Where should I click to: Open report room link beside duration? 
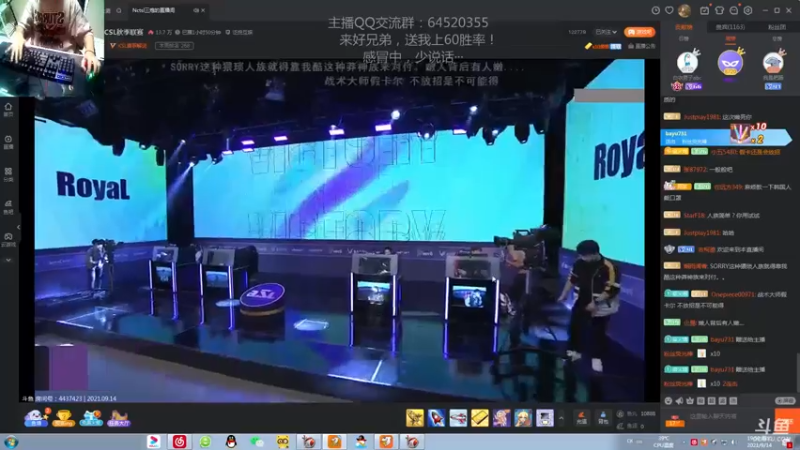tap(239, 32)
